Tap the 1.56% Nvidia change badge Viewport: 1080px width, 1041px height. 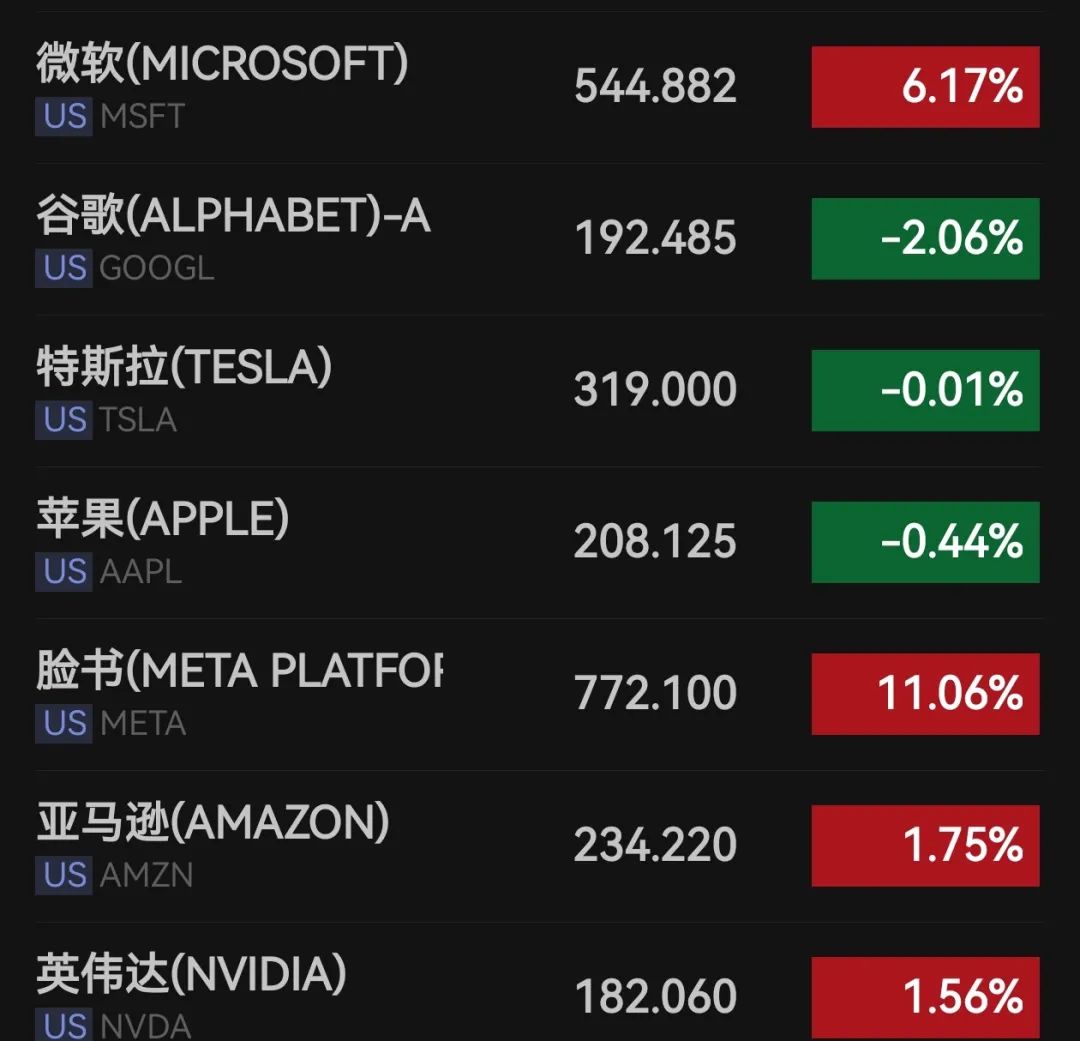tap(925, 998)
